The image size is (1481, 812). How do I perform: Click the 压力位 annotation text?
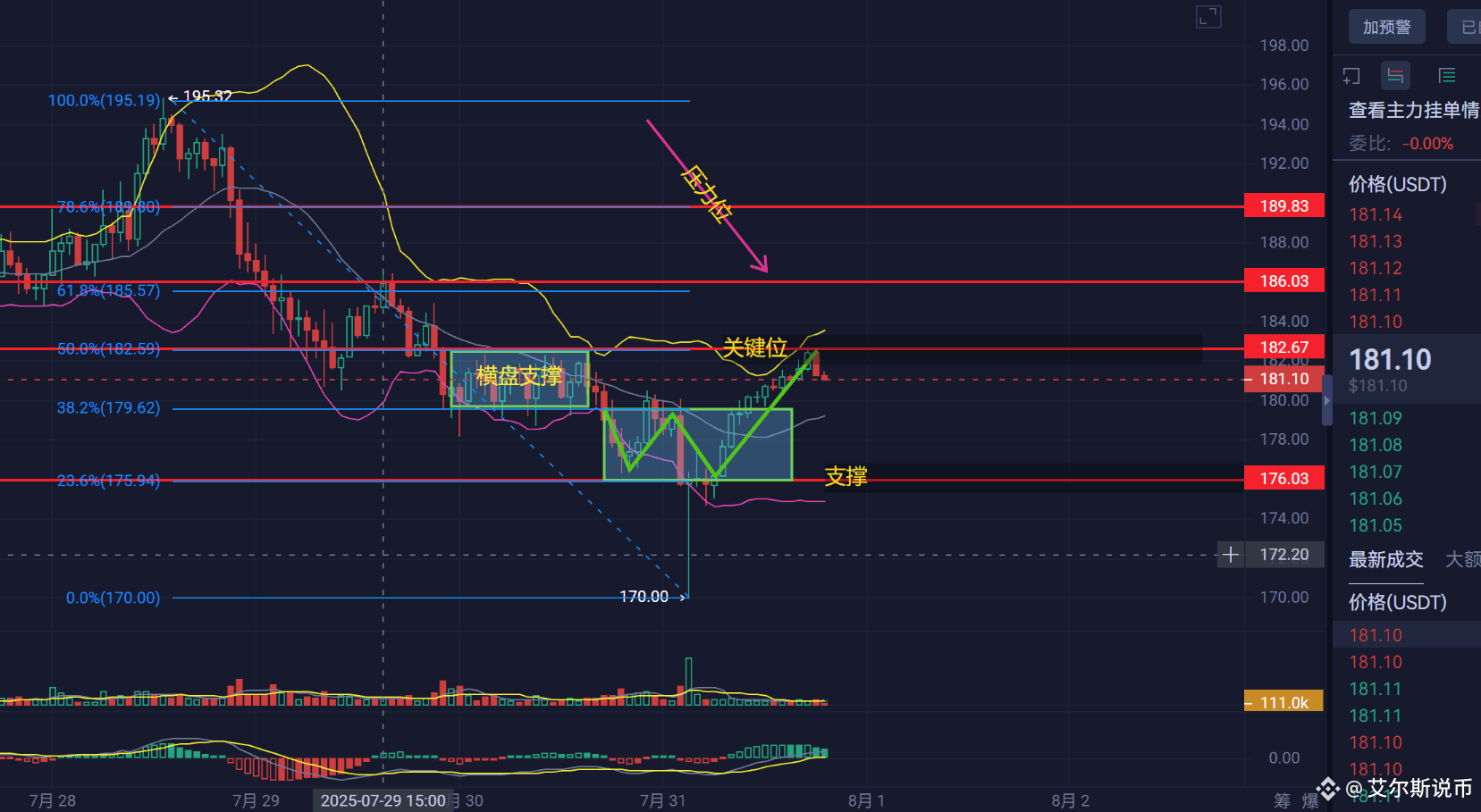pos(706,193)
